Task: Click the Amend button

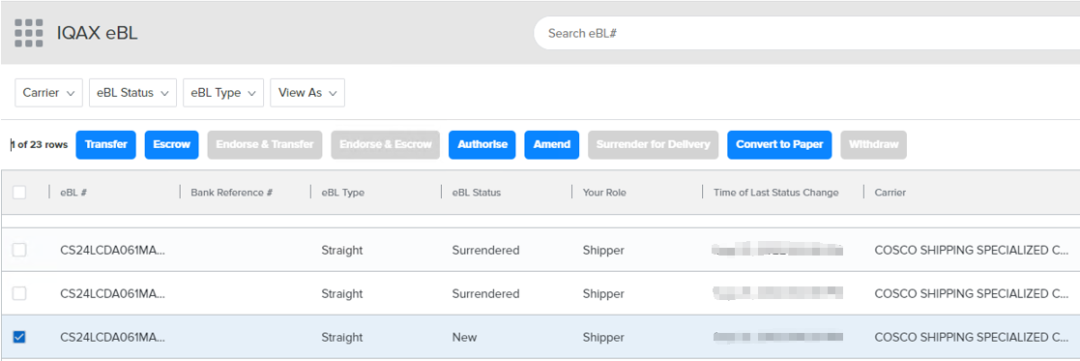Action: coord(552,145)
